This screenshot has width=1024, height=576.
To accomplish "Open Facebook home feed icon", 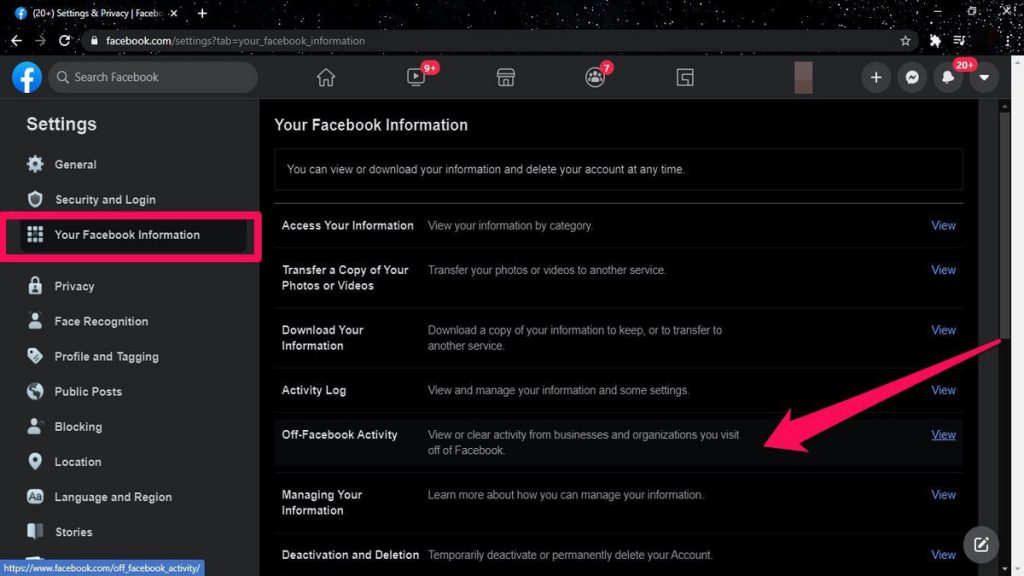I will pyautogui.click(x=326, y=77).
